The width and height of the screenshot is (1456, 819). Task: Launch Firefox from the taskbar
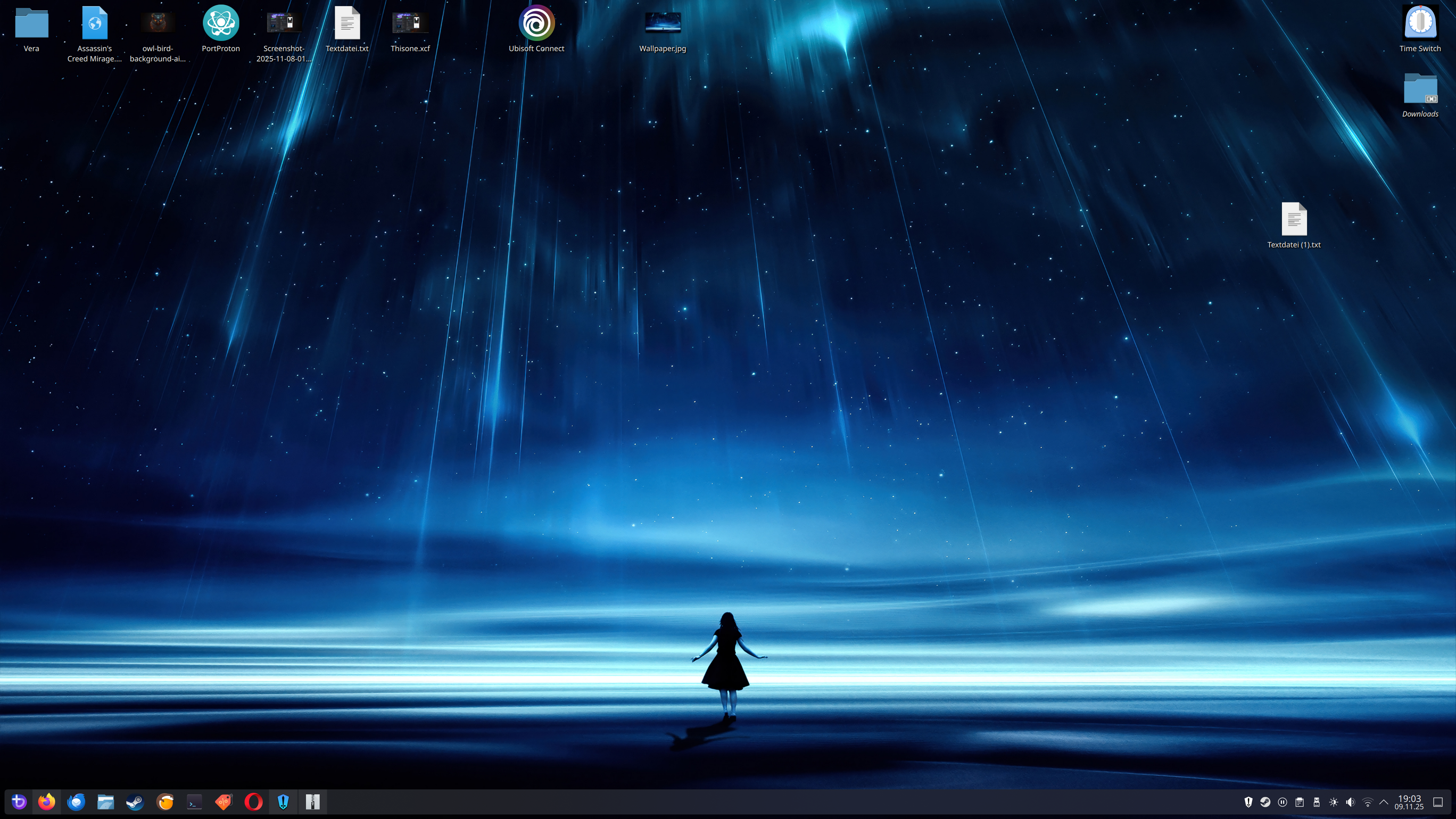(47, 802)
